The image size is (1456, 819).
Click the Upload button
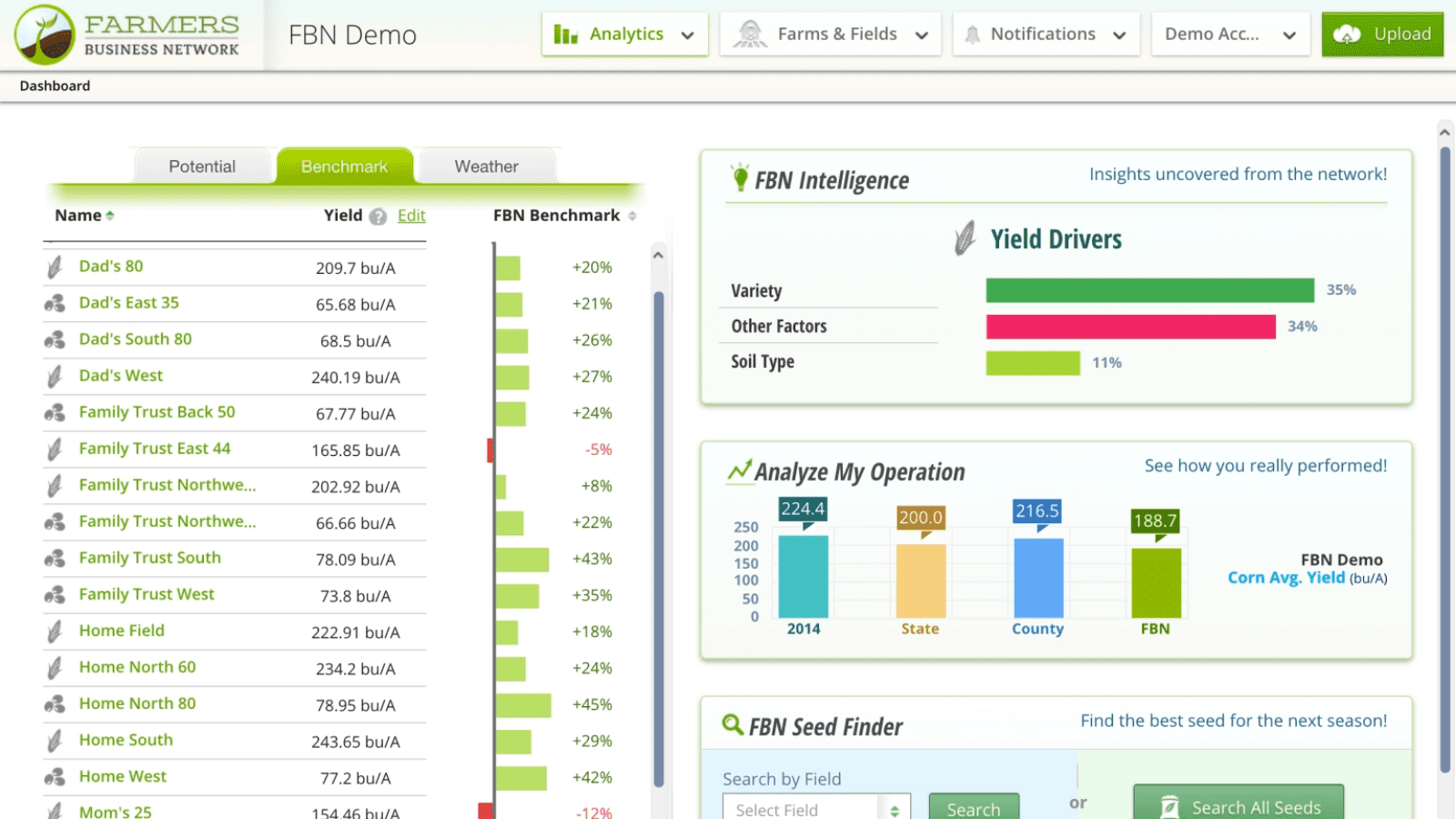[x=1382, y=35]
